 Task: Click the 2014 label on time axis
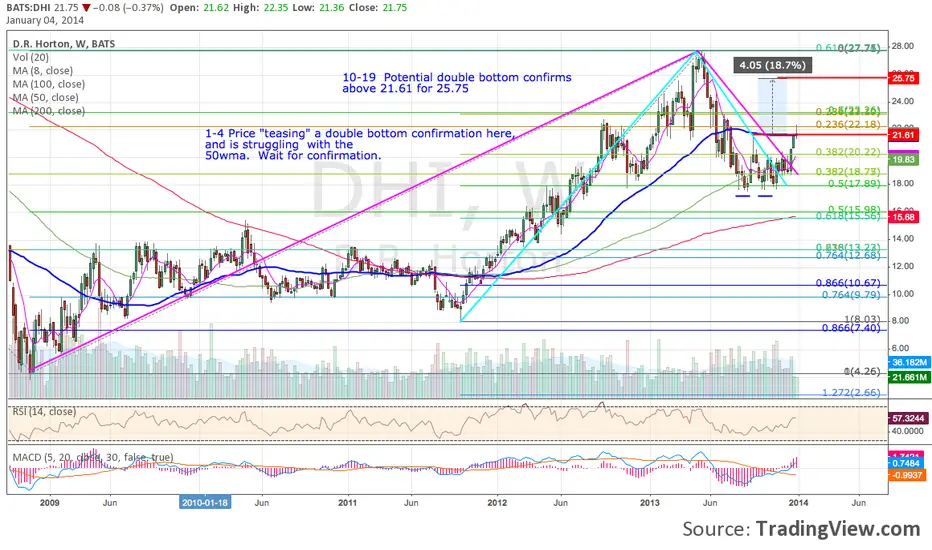tap(798, 502)
